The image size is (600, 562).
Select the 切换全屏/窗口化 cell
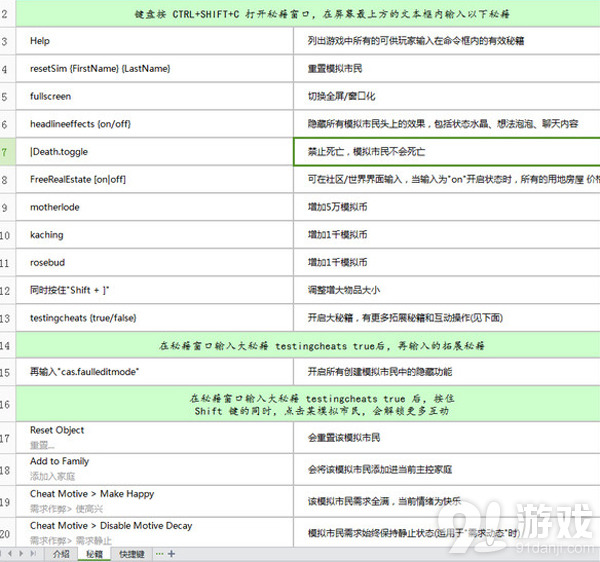[447, 96]
